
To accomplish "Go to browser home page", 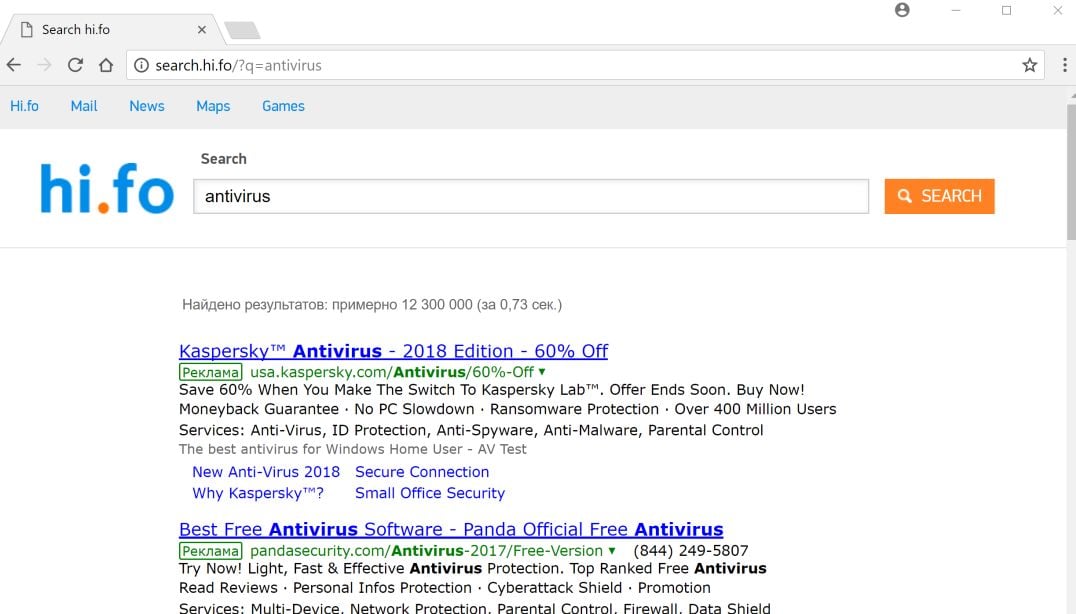I will [x=105, y=65].
